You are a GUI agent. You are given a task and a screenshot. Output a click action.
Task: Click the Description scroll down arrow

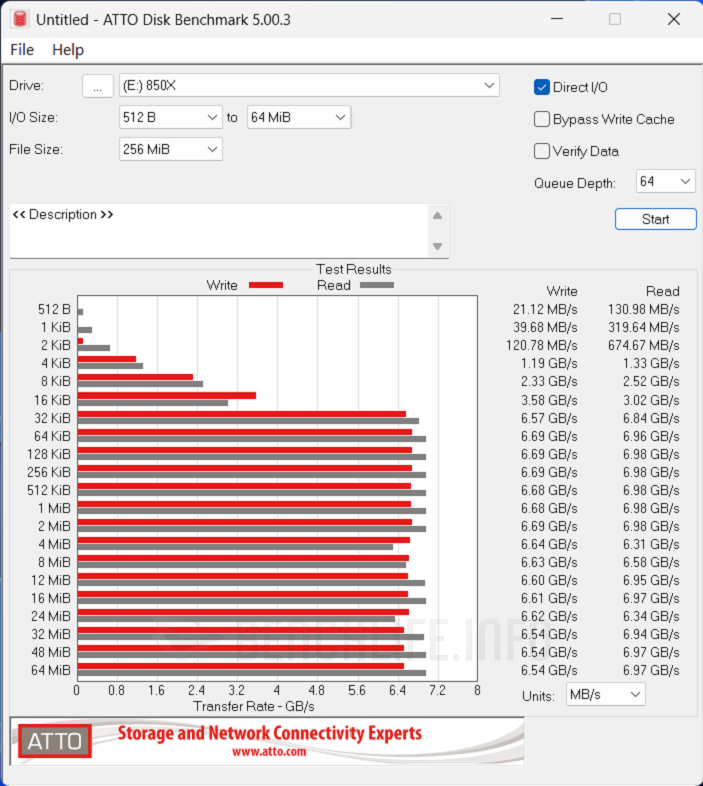click(x=438, y=246)
